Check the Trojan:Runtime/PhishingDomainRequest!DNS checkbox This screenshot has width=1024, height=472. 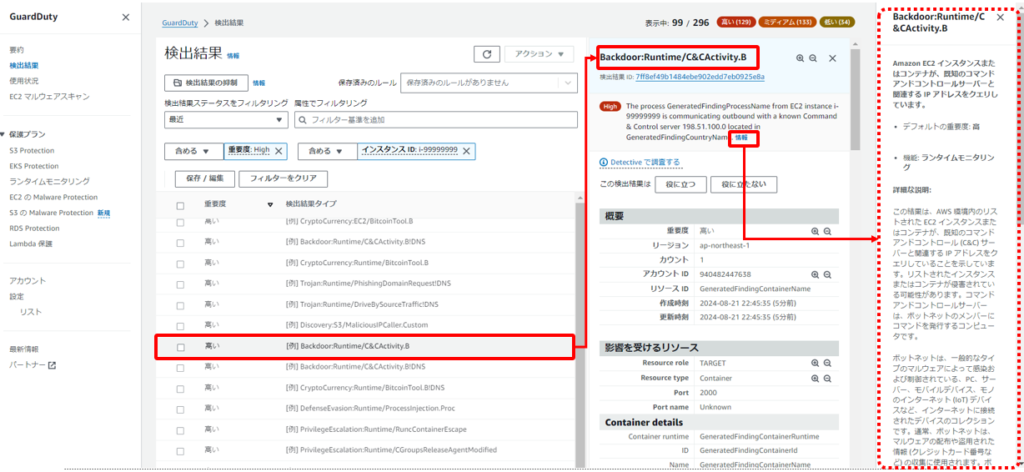(x=180, y=284)
